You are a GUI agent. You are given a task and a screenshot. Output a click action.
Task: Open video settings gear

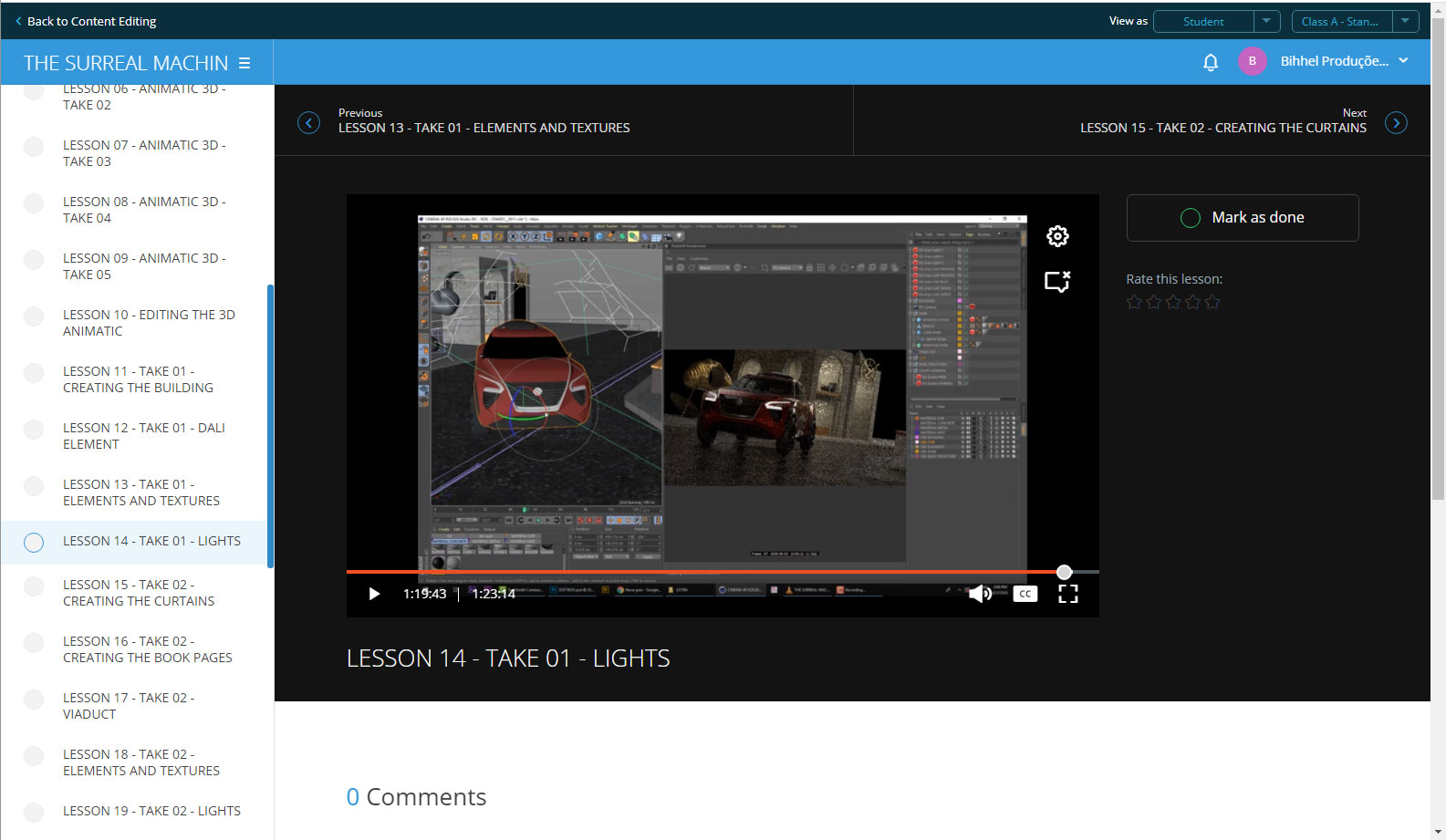(x=1057, y=236)
